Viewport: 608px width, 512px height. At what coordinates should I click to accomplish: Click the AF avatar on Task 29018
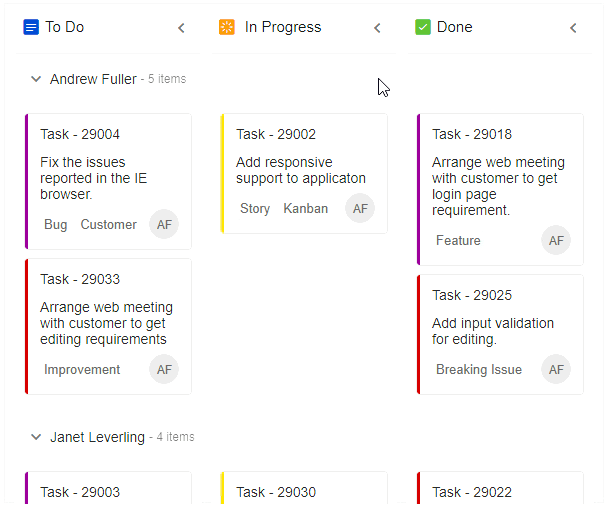coord(556,240)
